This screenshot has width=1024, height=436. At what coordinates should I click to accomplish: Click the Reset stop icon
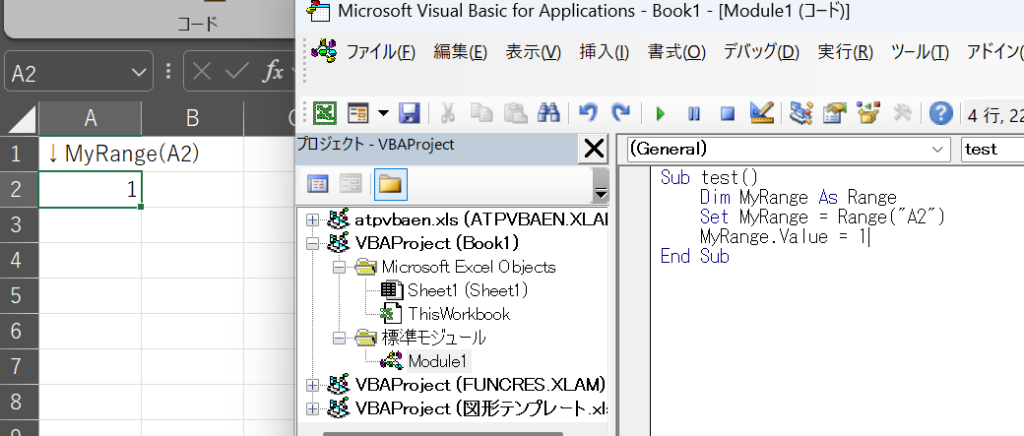(728, 114)
